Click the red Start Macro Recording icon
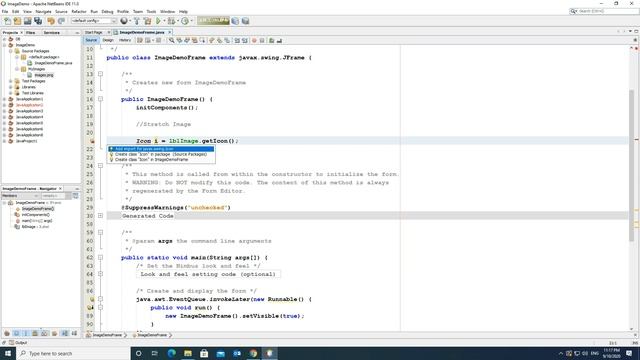The image size is (640, 360). click(254, 40)
